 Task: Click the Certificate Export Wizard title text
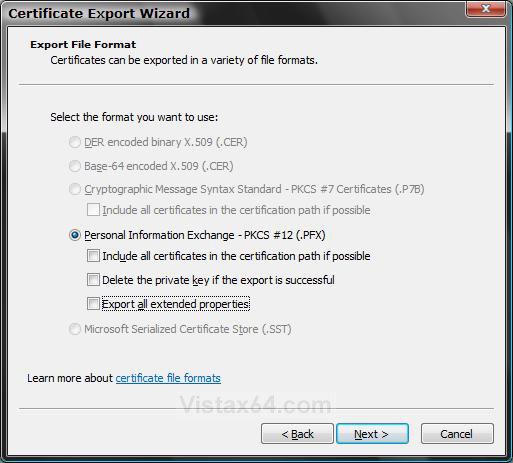click(x=99, y=14)
